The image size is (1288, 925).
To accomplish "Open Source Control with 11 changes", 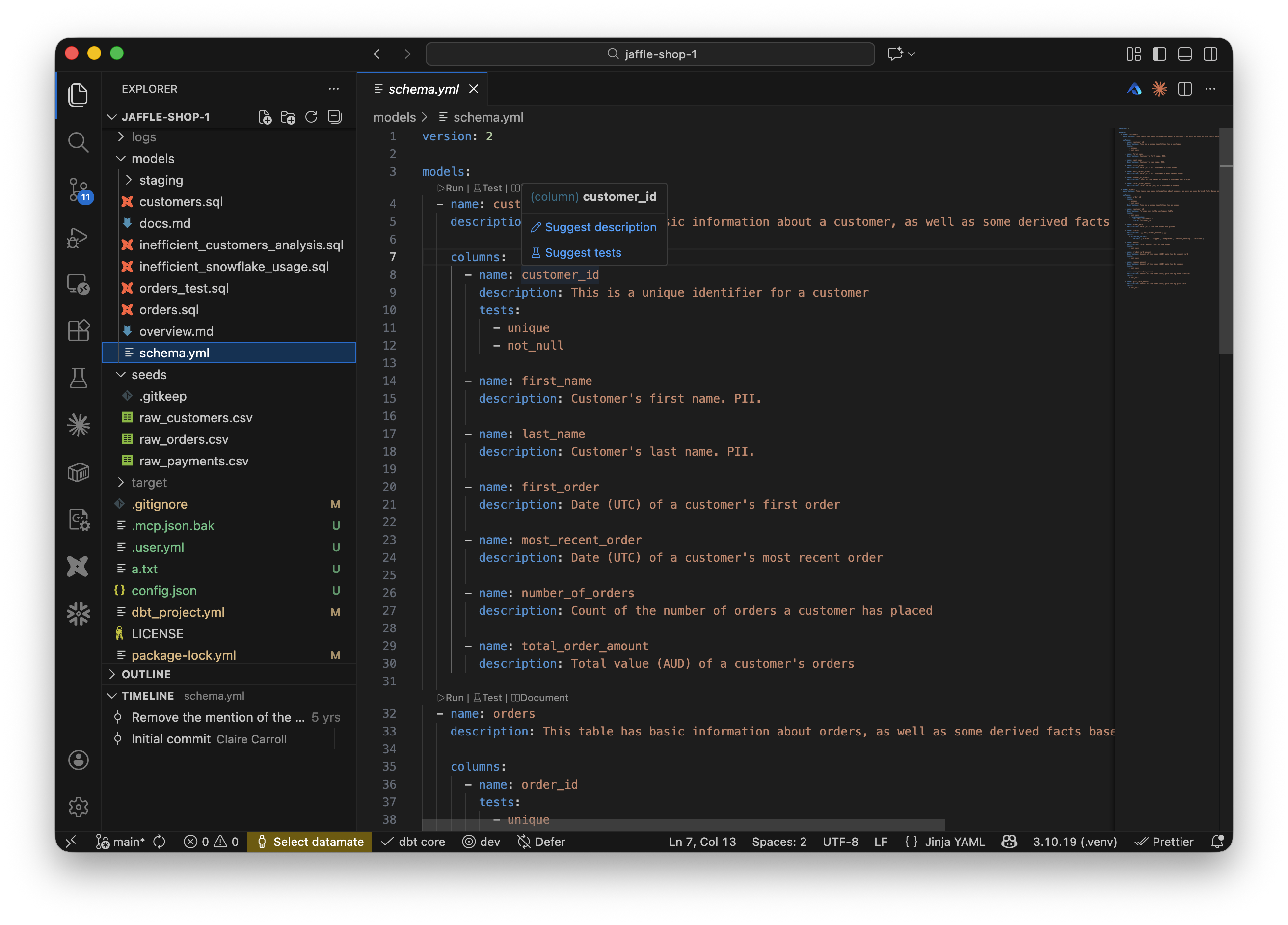I will (79, 190).
